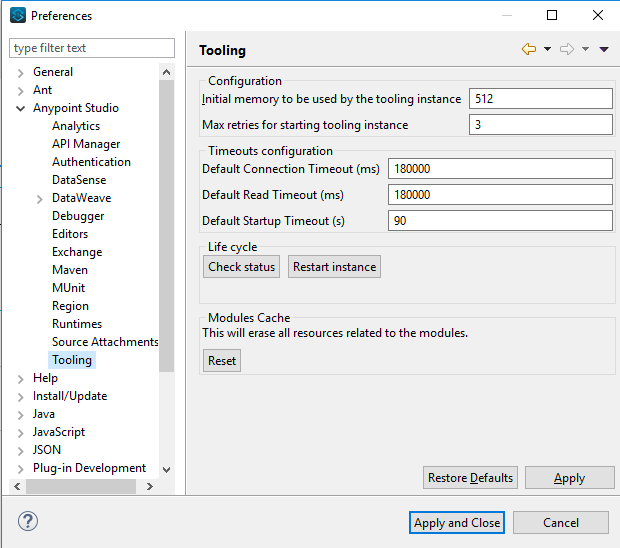Click the Default Startup Timeout field
Image resolution: width=620 pixels, height=548 pixels.
[x=500, y=221]
